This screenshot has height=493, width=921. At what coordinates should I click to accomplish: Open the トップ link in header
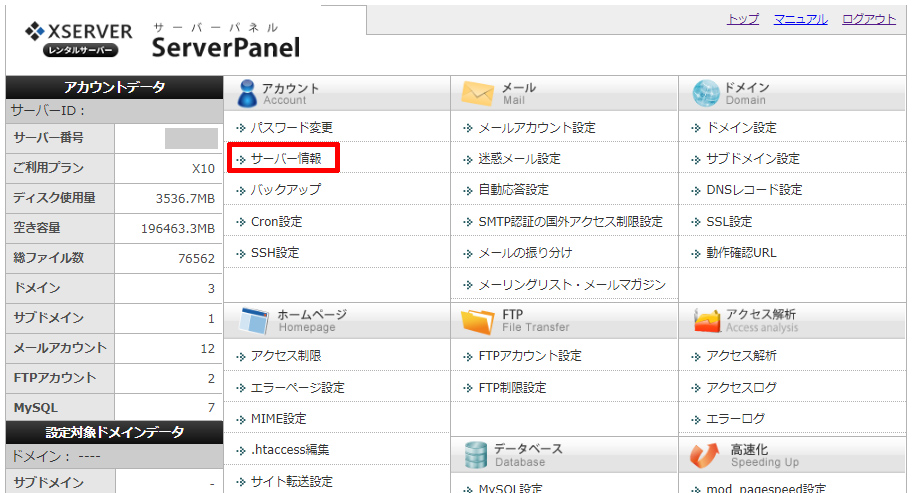click(742, 19)
